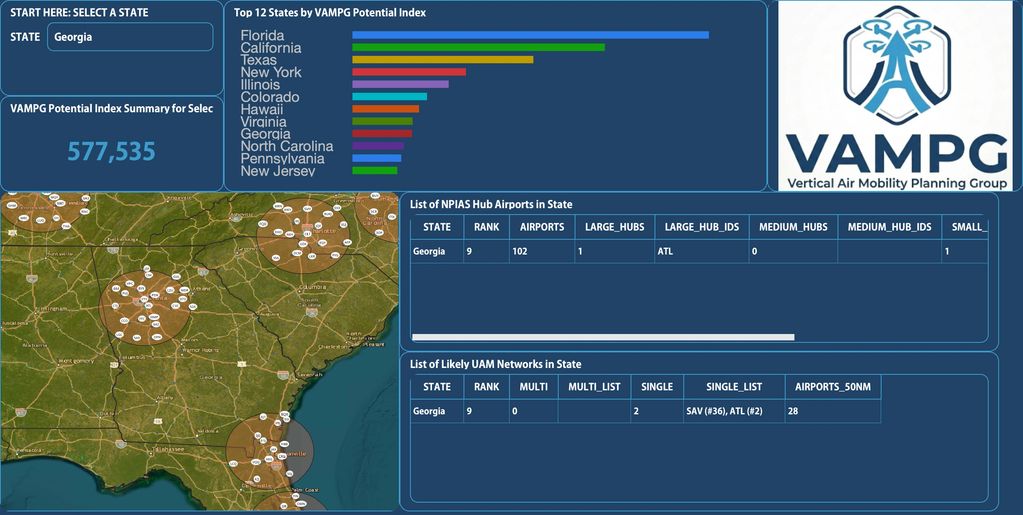Click the yellow Texas bar

click(x=442, y=59)
